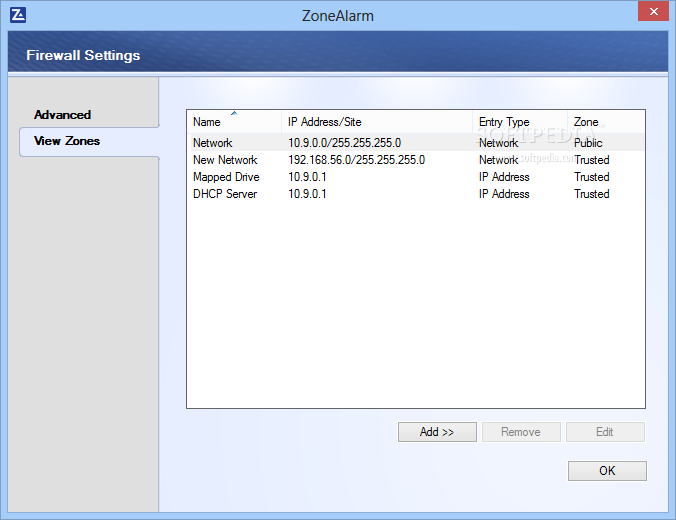Click the 'Public' zone cell
Image resolution: width=676 pixels, height=520 pixels.
[588, 143]
